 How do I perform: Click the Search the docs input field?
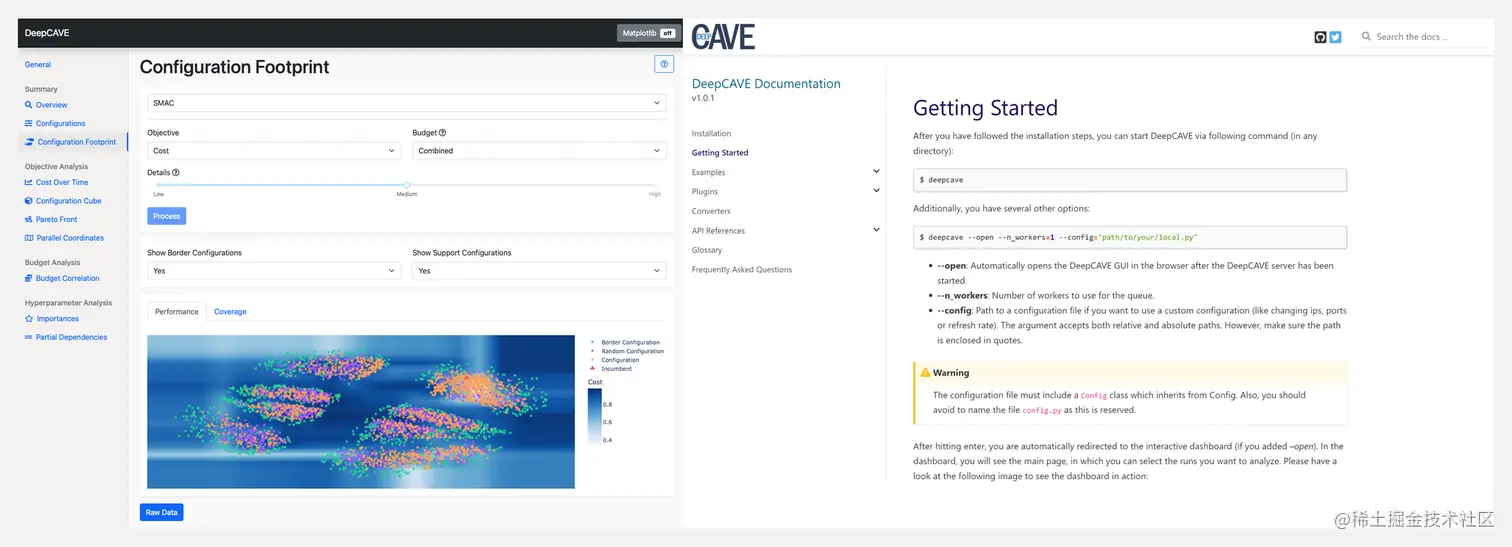point(1425,37)
